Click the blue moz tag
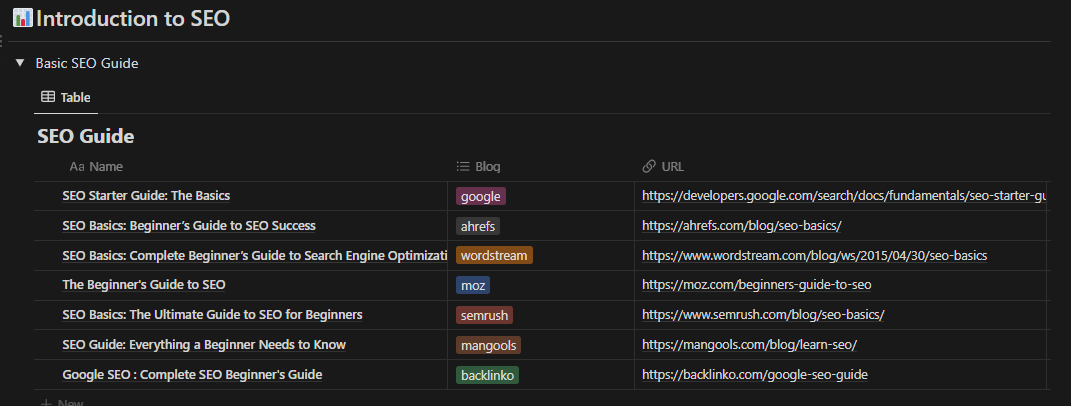This screenshot has width=1071, height=406. click(473, 285)
